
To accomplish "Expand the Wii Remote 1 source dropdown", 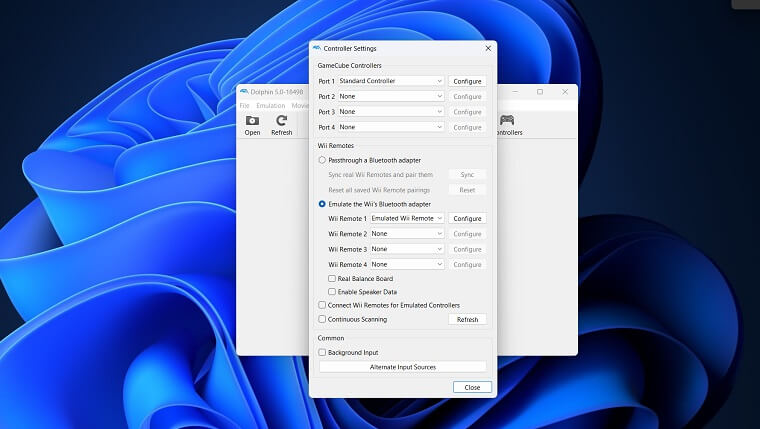I will (x=407, y=219).
